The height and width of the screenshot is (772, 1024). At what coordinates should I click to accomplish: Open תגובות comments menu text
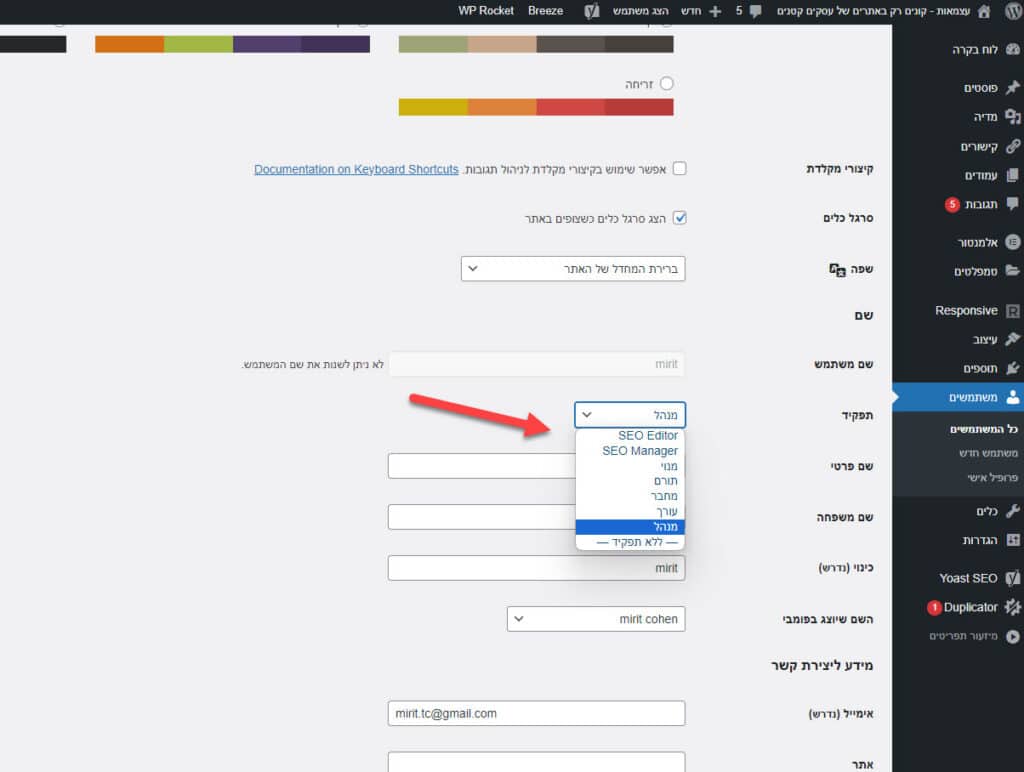point(981,204)
